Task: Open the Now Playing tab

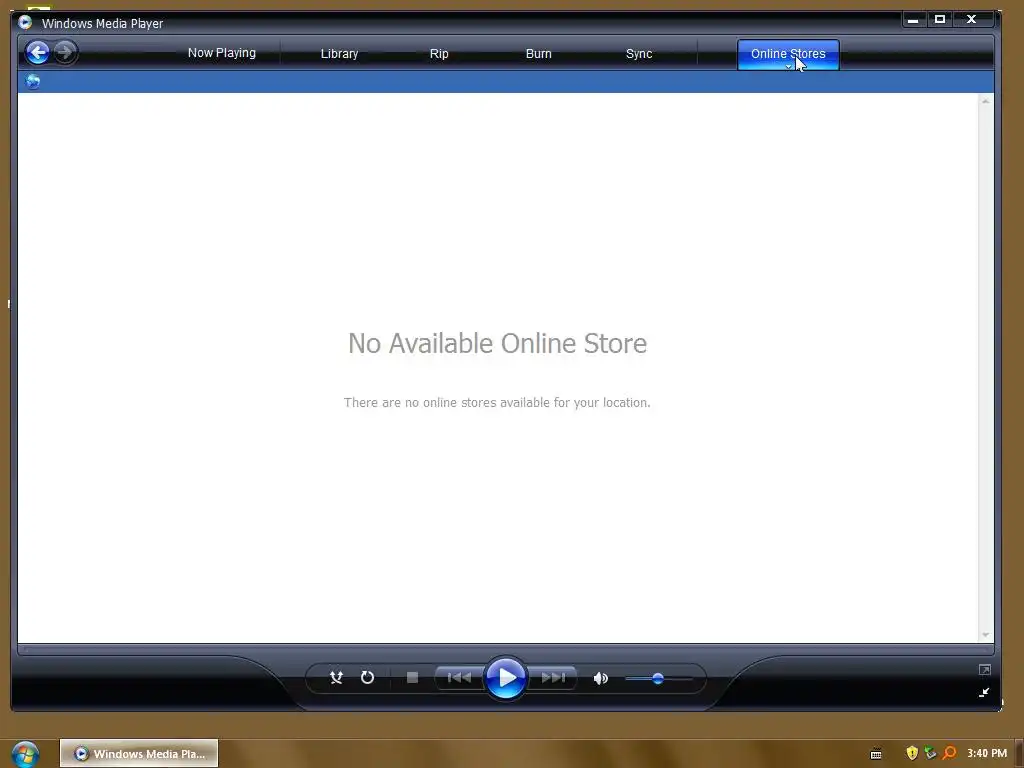Action: pos(222,53)
